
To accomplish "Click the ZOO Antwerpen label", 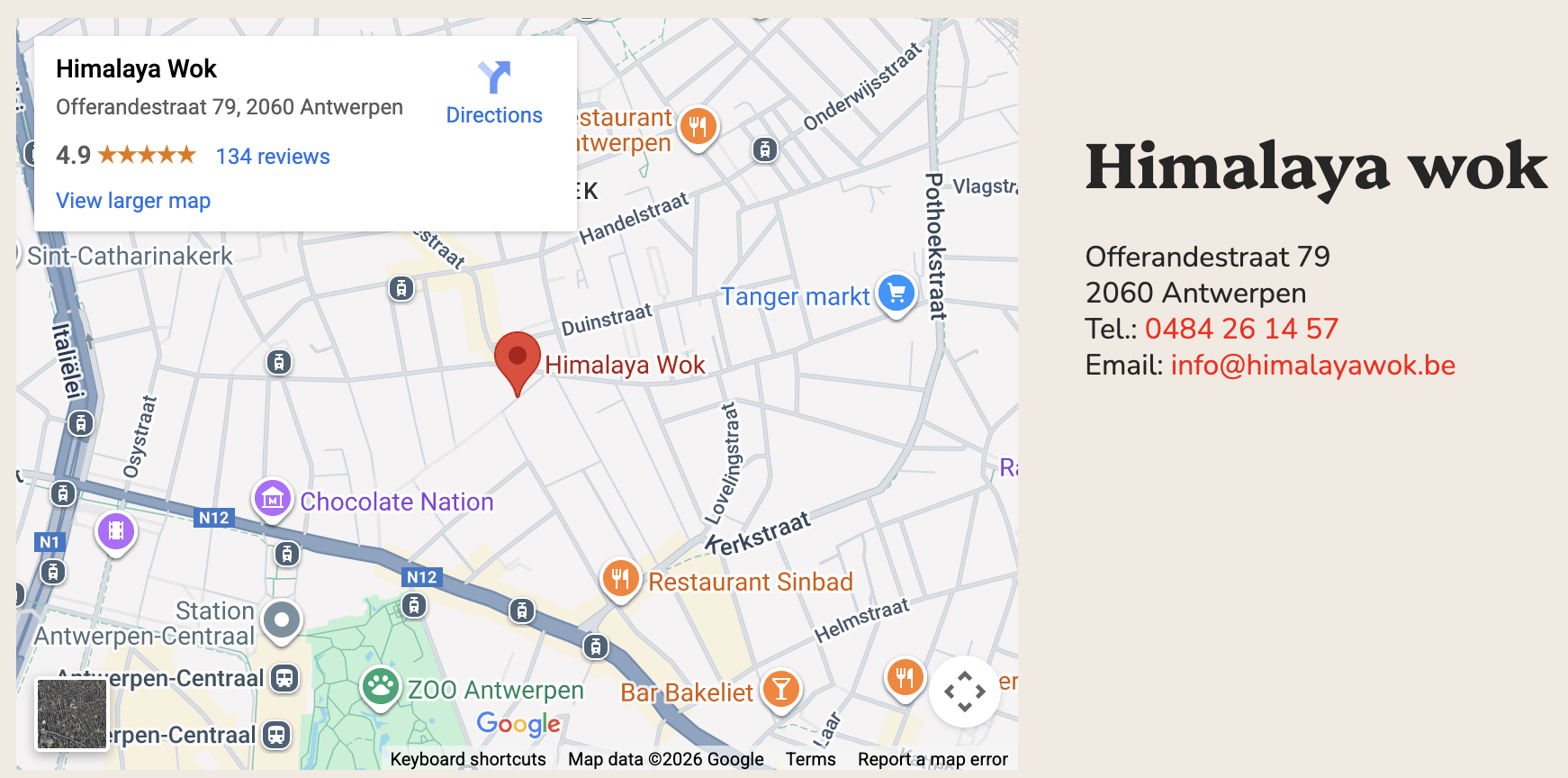I will click(496, 690).
